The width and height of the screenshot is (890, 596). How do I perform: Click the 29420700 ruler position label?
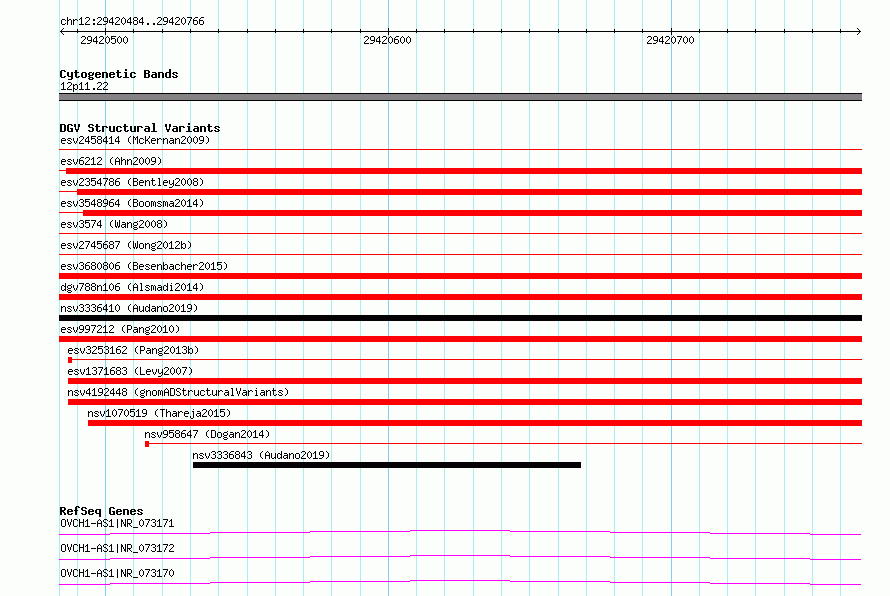(670, 40)
